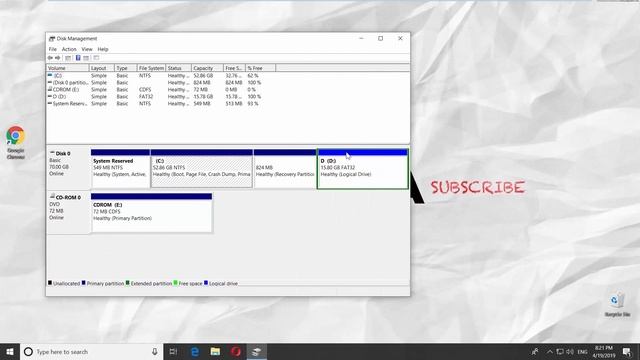
Task: Sort by the Type column header
Action: 125,68
